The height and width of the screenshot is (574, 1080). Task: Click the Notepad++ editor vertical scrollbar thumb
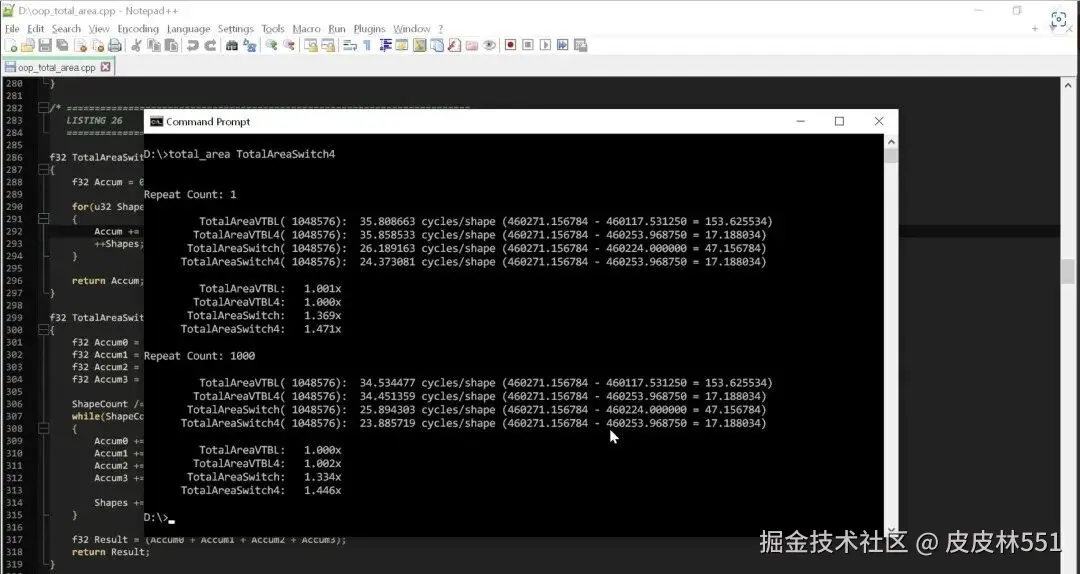pyautogui.click(x=1068, y=271)
